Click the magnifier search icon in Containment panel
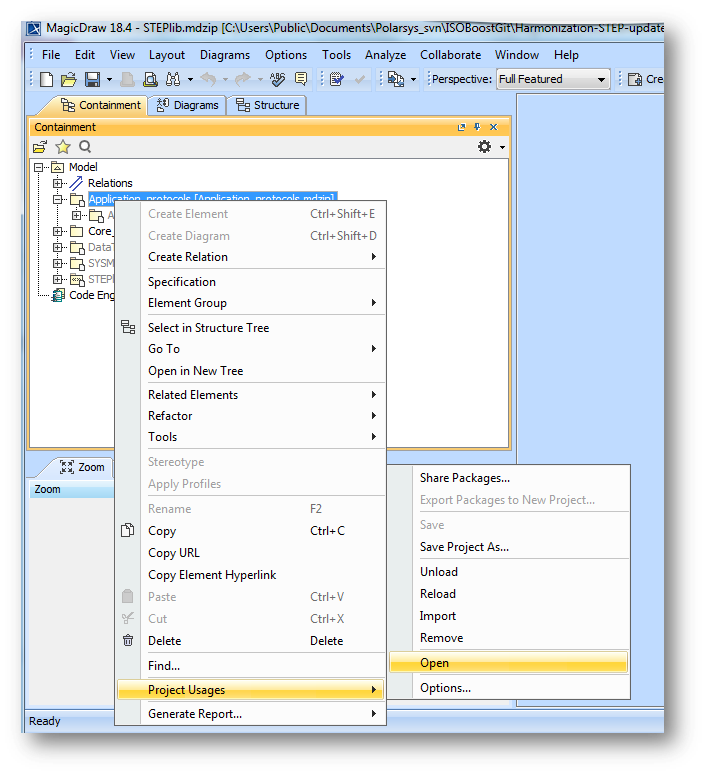The image size is (706, 775). coord(85,147)
